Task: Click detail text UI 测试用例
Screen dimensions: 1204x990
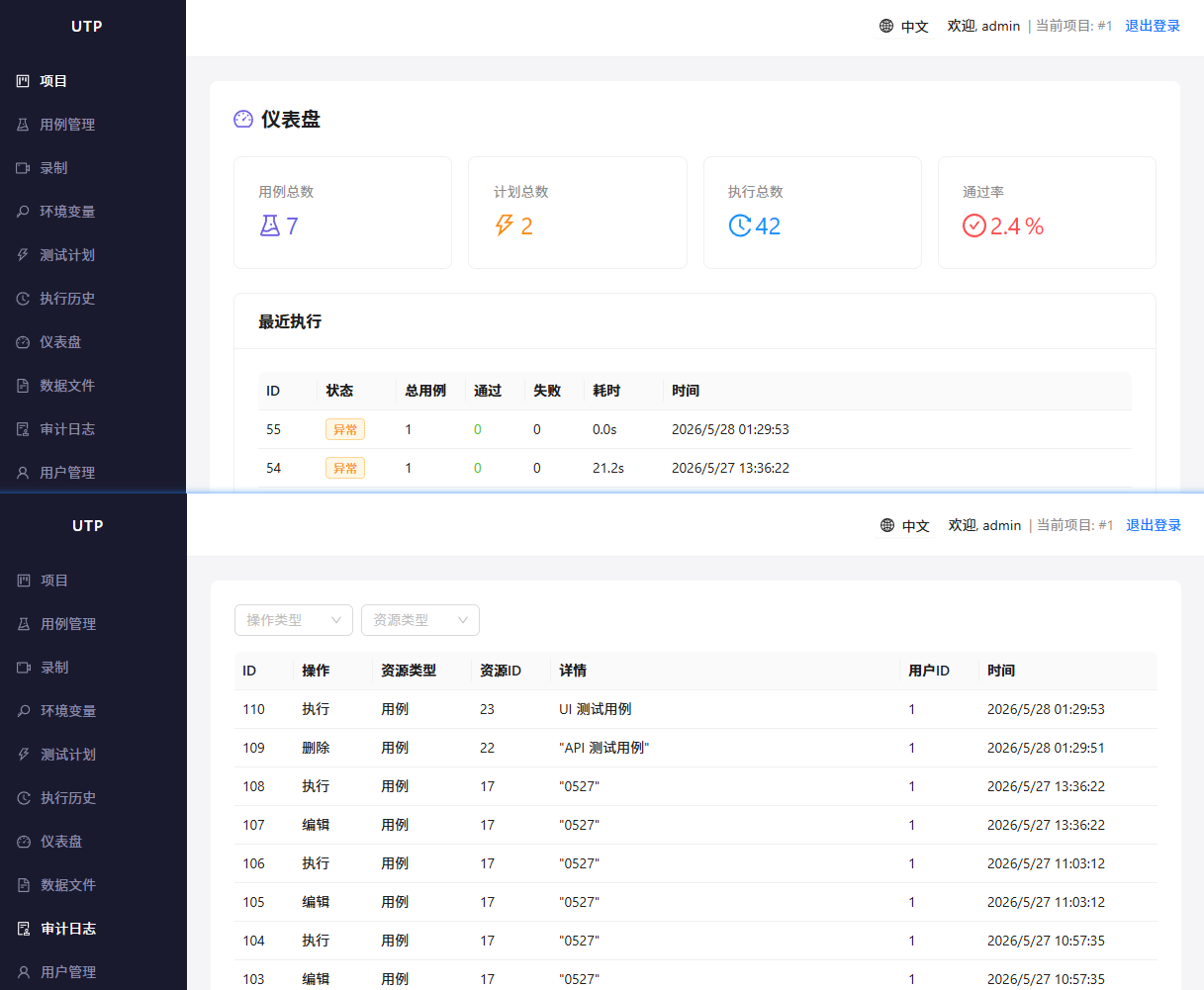Action: [596, 709]
